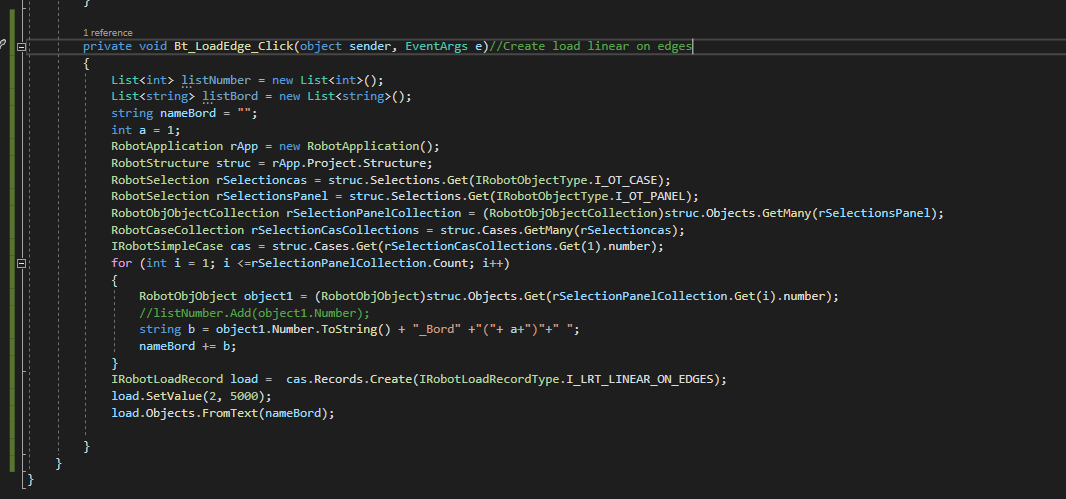Viewport: 1066px width, 499px height.
Task: Click the 'i++' increment expression
Action: coord(493,263)
